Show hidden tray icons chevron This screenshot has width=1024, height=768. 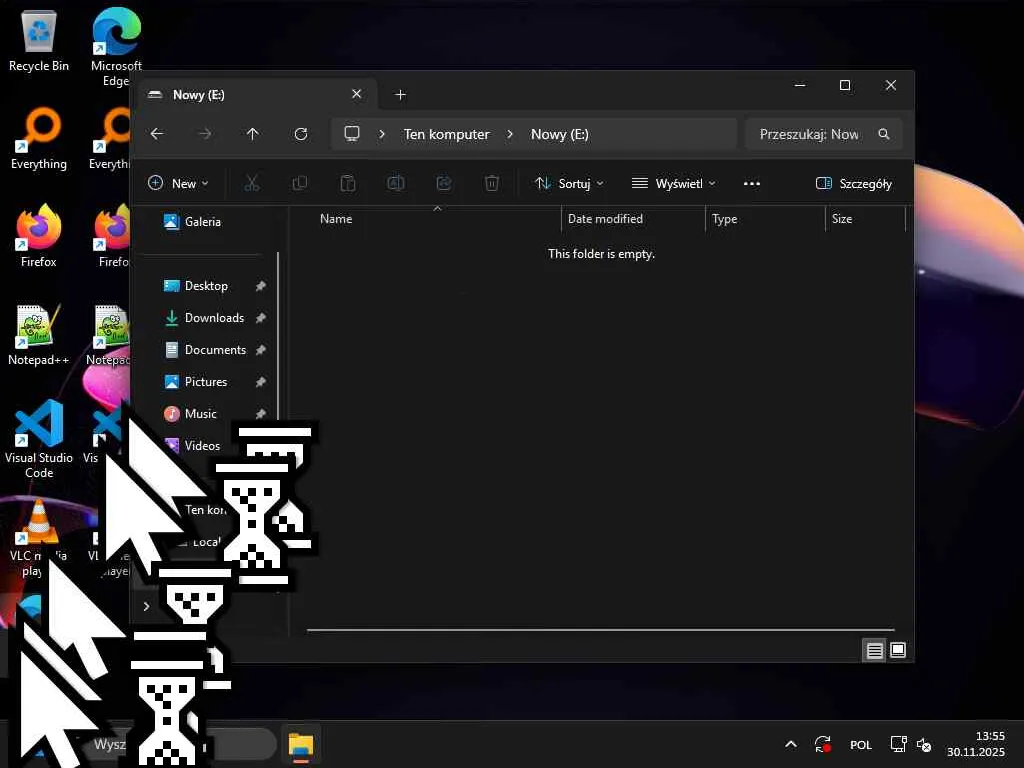point(790,744)
